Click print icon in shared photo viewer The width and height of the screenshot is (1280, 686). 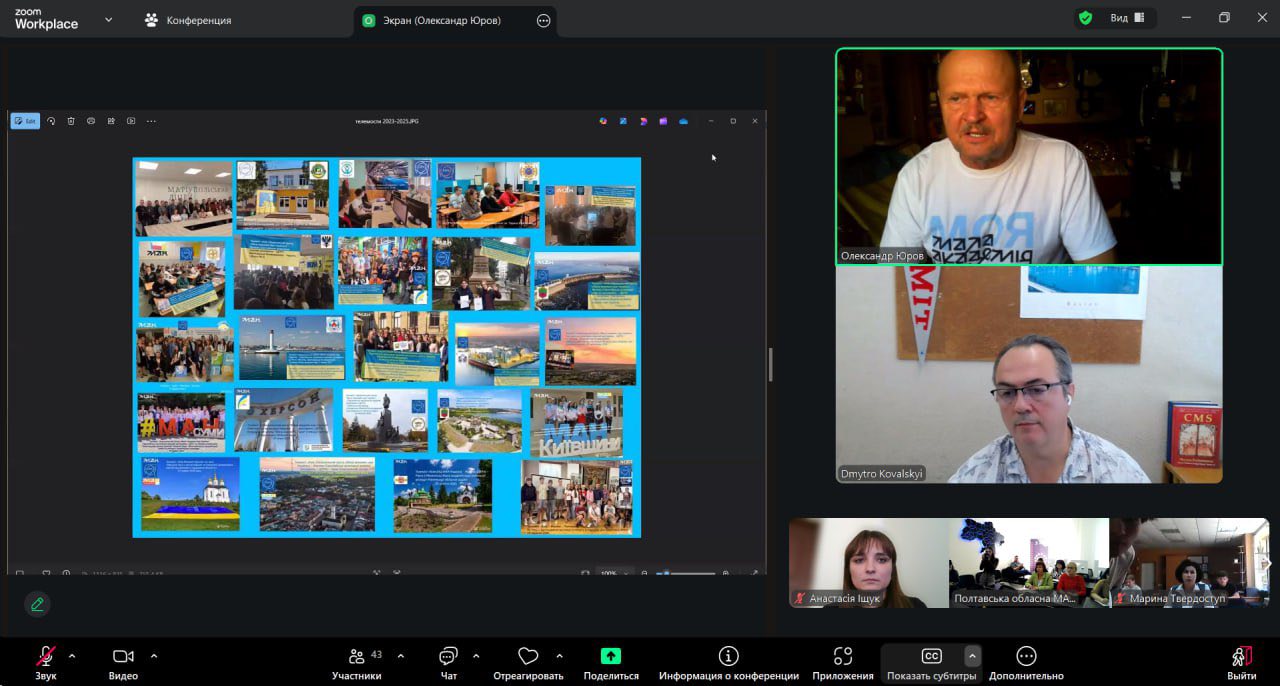[x=91, y=121]
